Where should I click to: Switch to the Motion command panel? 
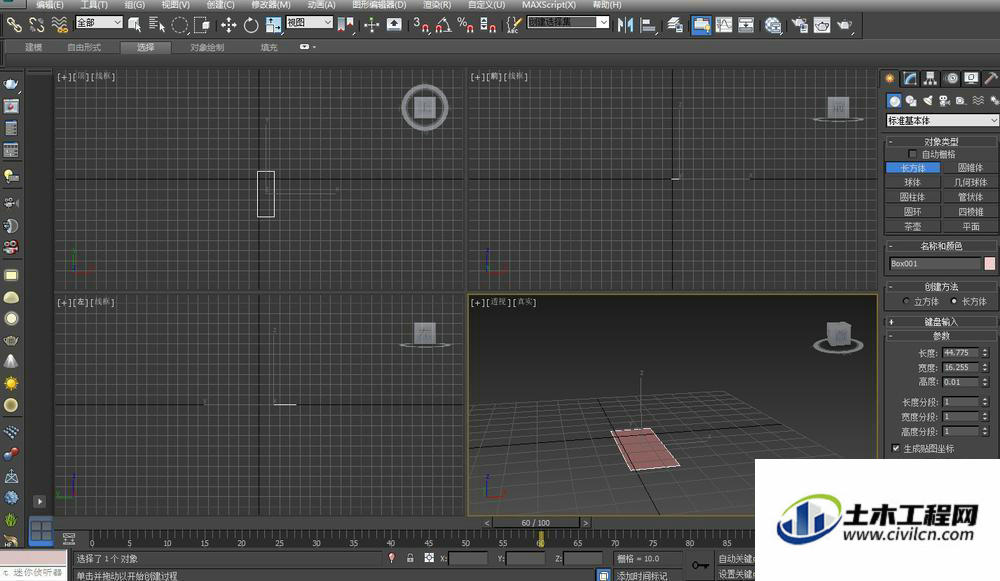tap(952, 78)
